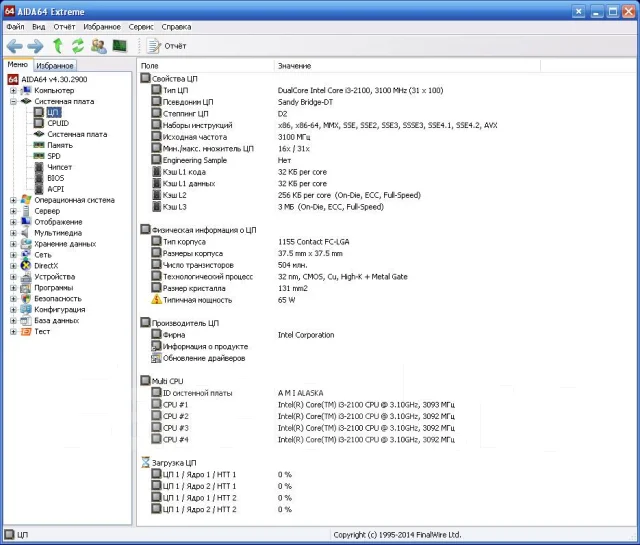This screenshot has width=640, height=545.
Task: Click the Значение column header
Action: click(407, 66)
